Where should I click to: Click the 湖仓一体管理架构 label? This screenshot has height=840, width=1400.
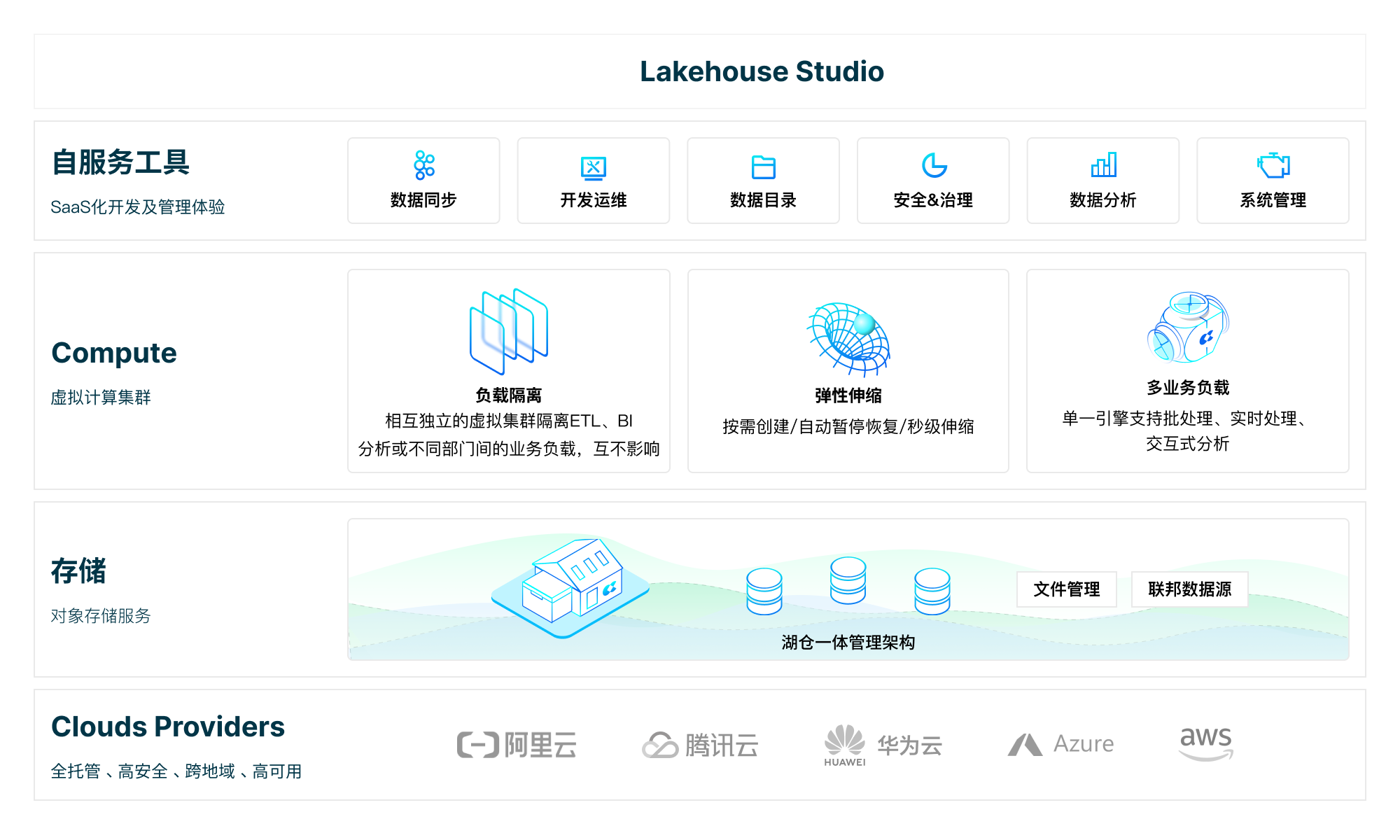coord(848,643)
